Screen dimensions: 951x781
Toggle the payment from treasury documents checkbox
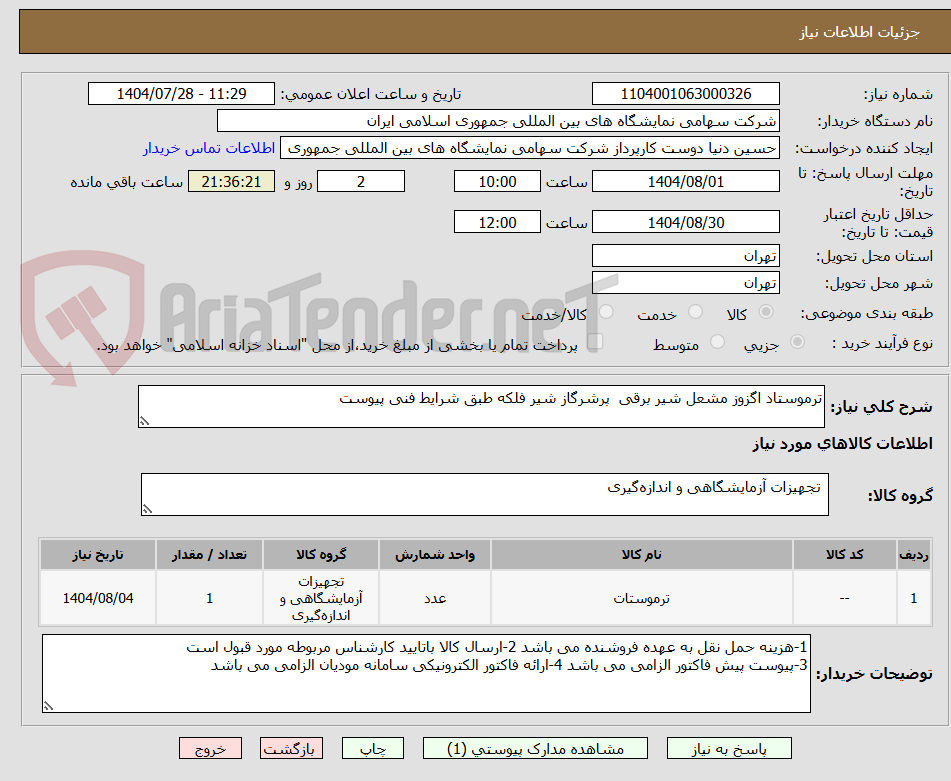[x=597, y=341]
